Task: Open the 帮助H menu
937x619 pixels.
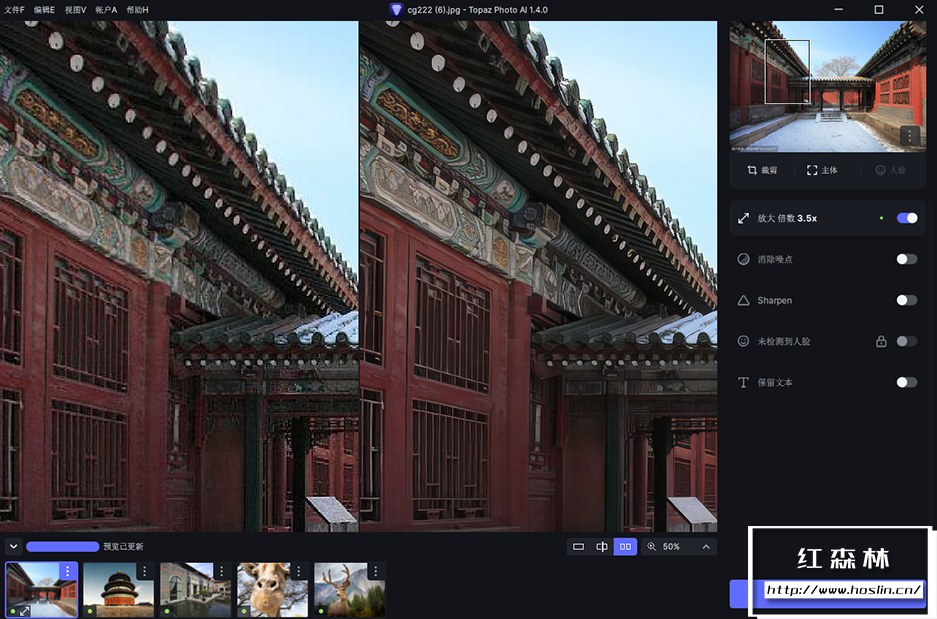Action: click(x=137, y=10)
